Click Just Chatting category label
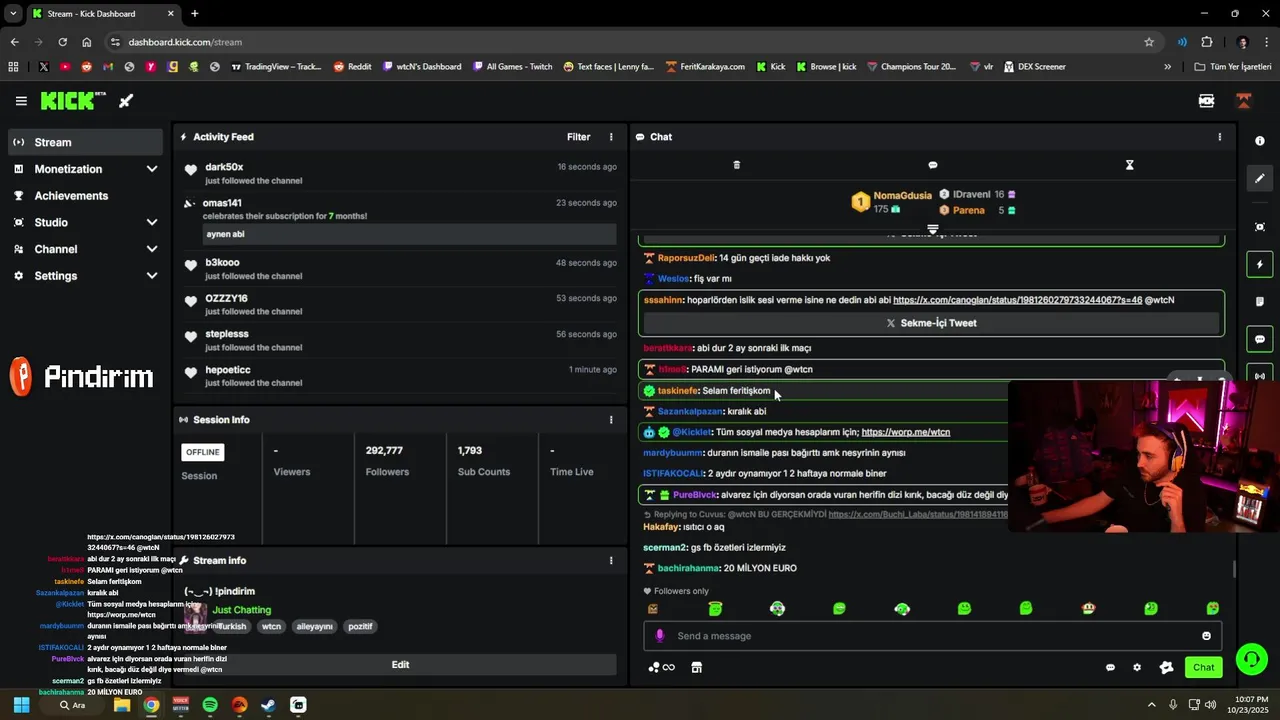Screen dimensions: 1280x720 (x=242, y=610)
